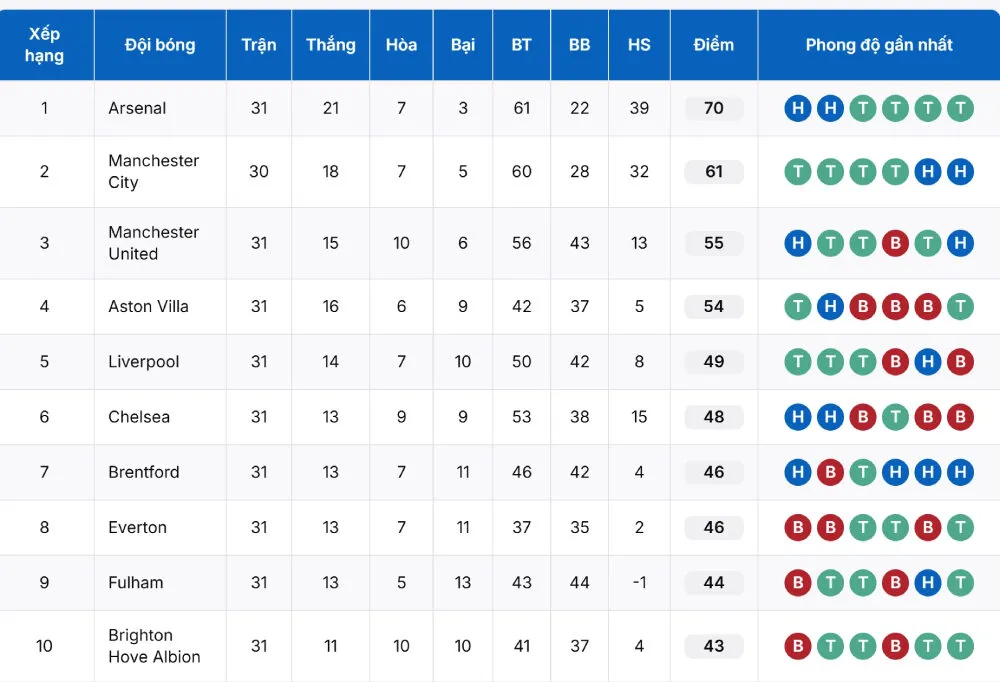Image resolution: width=1000 pixels, height=682 pixels.
Task: Select Brighton's first red B form badge
Action: pos(797,646)
